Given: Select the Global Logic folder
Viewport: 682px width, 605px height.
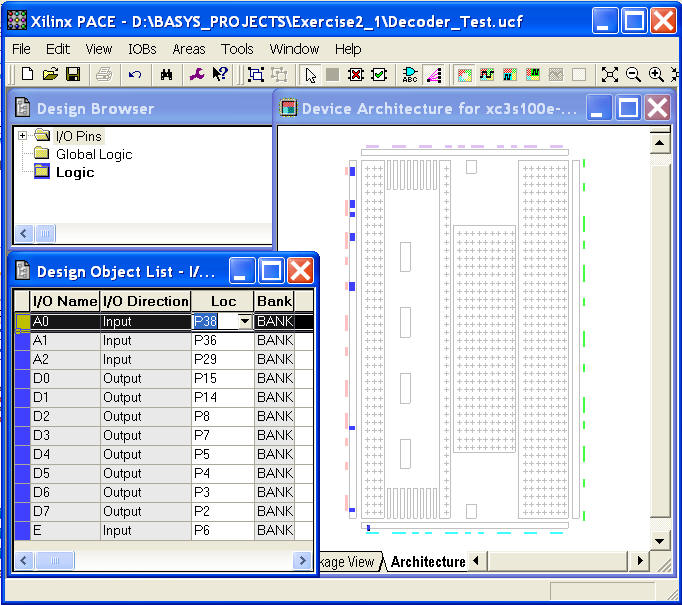Looking at the screenshot, I should [94, 154].
